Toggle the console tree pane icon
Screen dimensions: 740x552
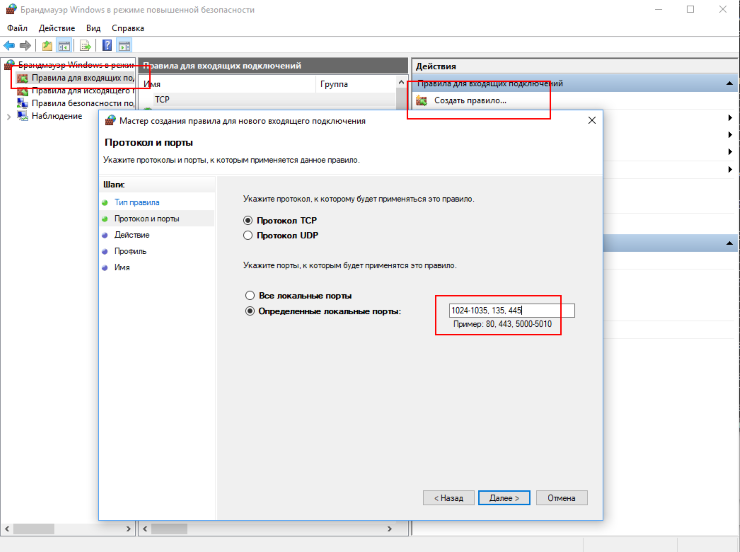click(64, 46)
